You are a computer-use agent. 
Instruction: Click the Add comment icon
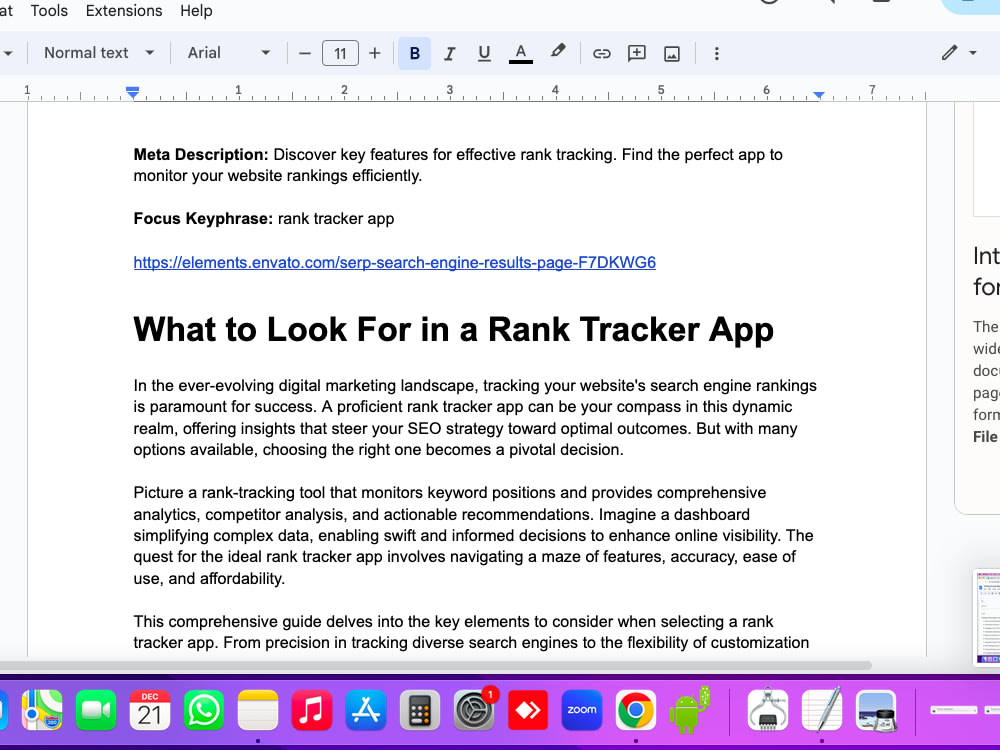point(636,54)
